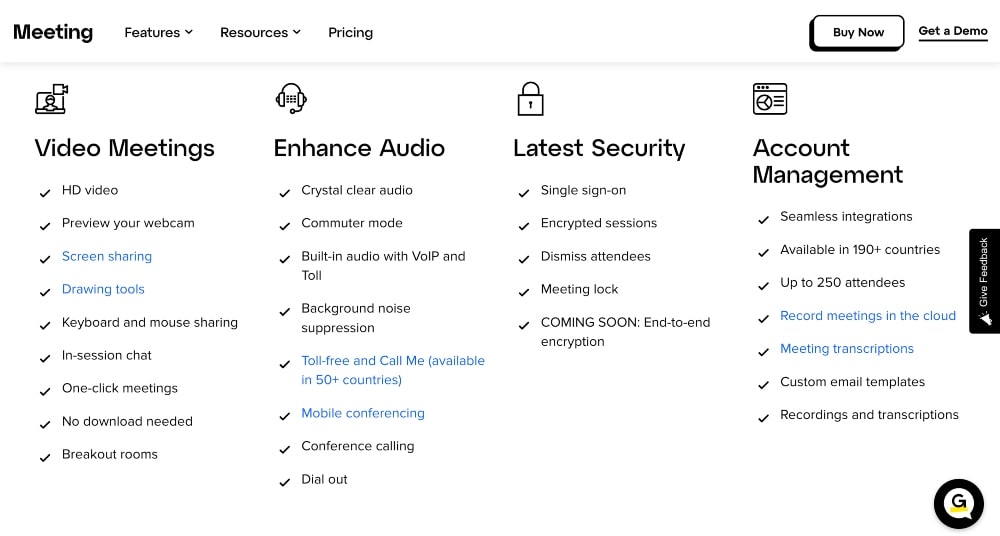Click Record meetings in the cloud link
The height and width of the screenshot is (536, 1000).
pyautogui.click(x=868, y=315)
